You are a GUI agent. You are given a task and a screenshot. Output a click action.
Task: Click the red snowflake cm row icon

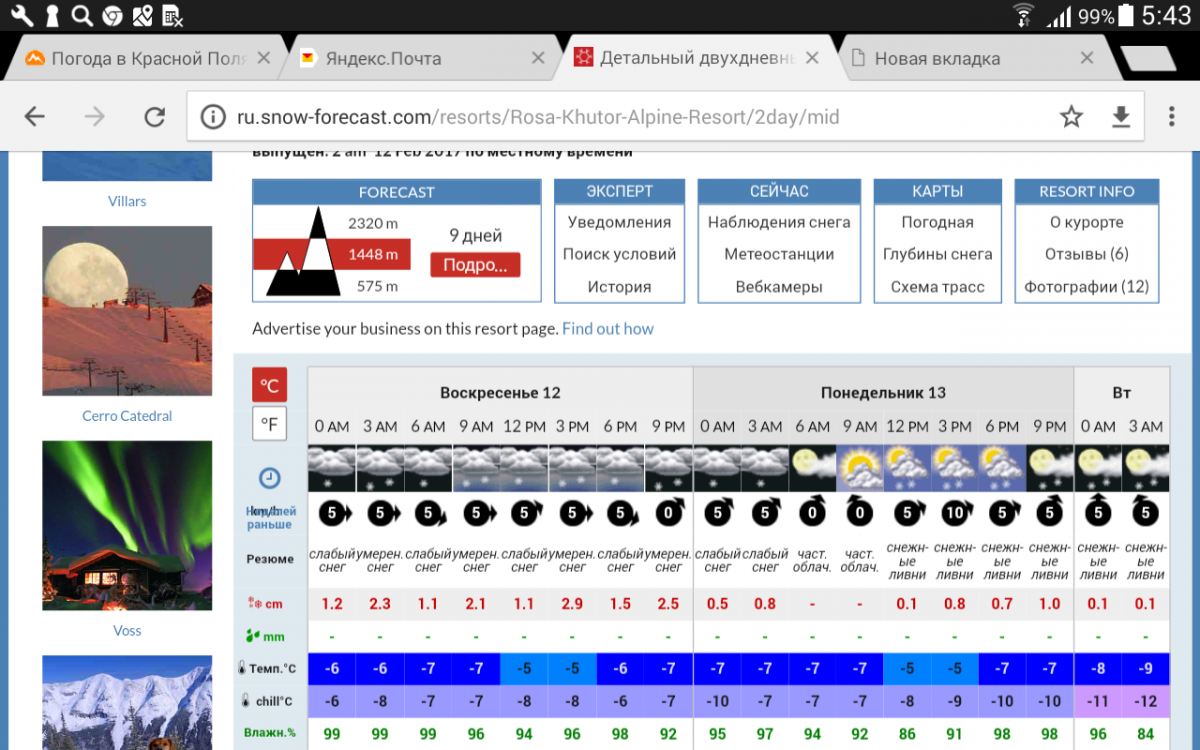tap(253, 604)
